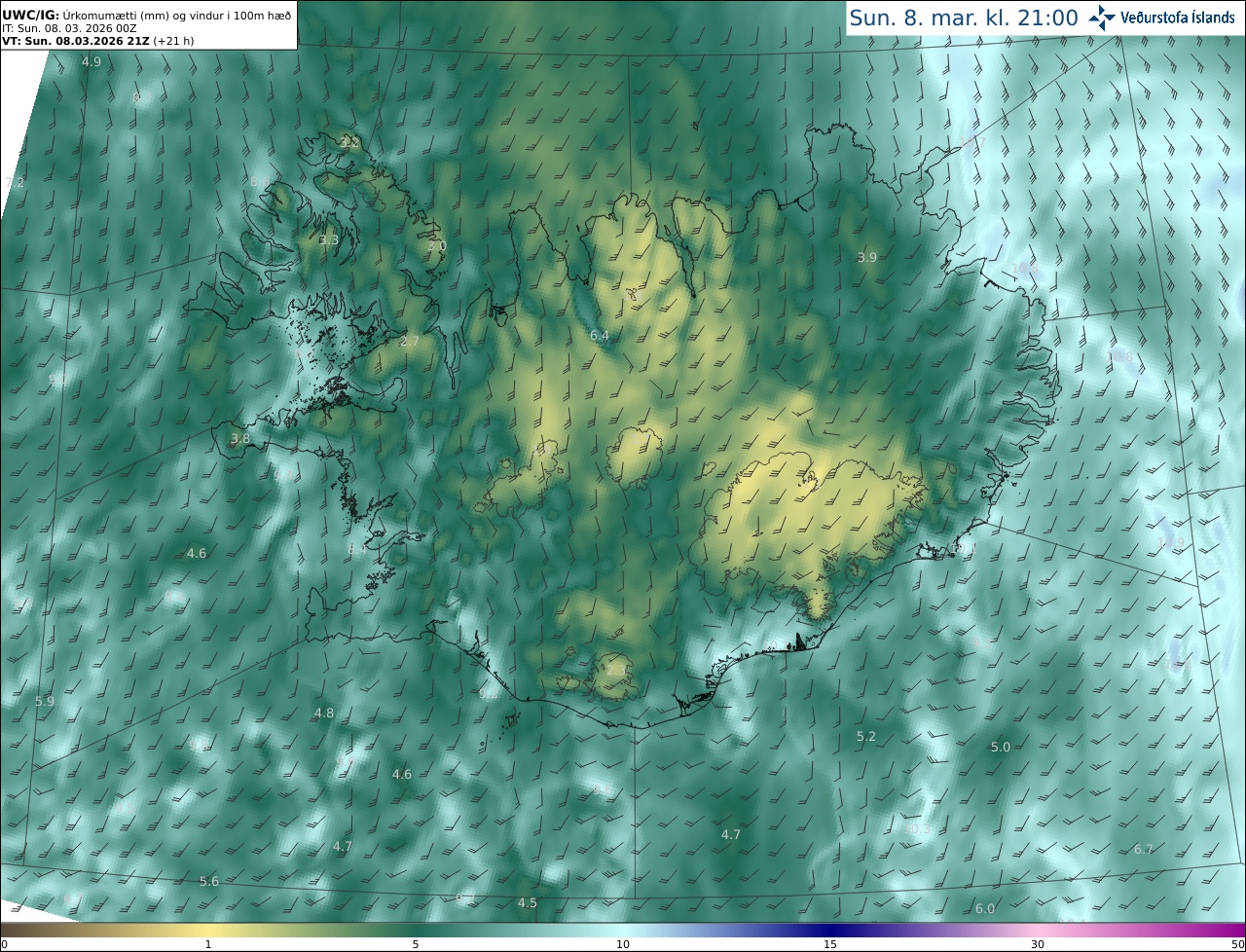Click the 3.8 value on the map

[240, 438]
